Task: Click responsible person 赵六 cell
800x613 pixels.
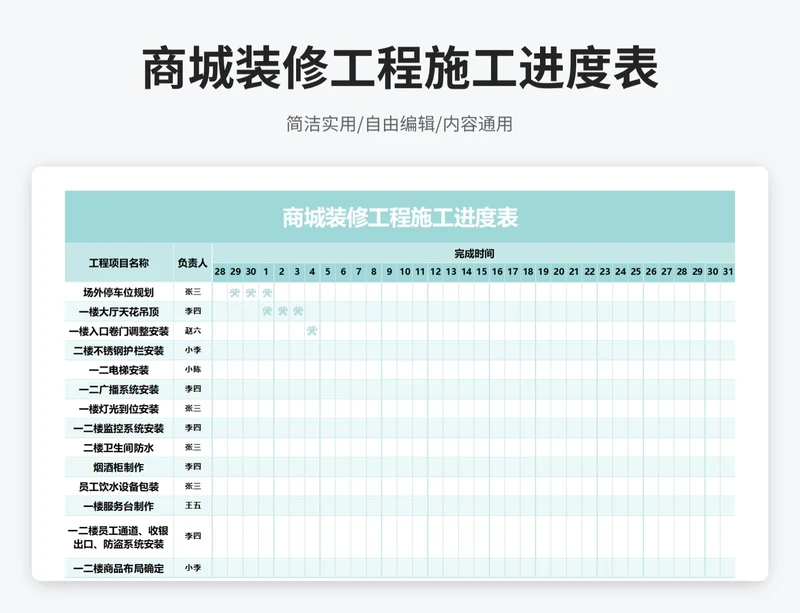Action: tap(192, 331)
